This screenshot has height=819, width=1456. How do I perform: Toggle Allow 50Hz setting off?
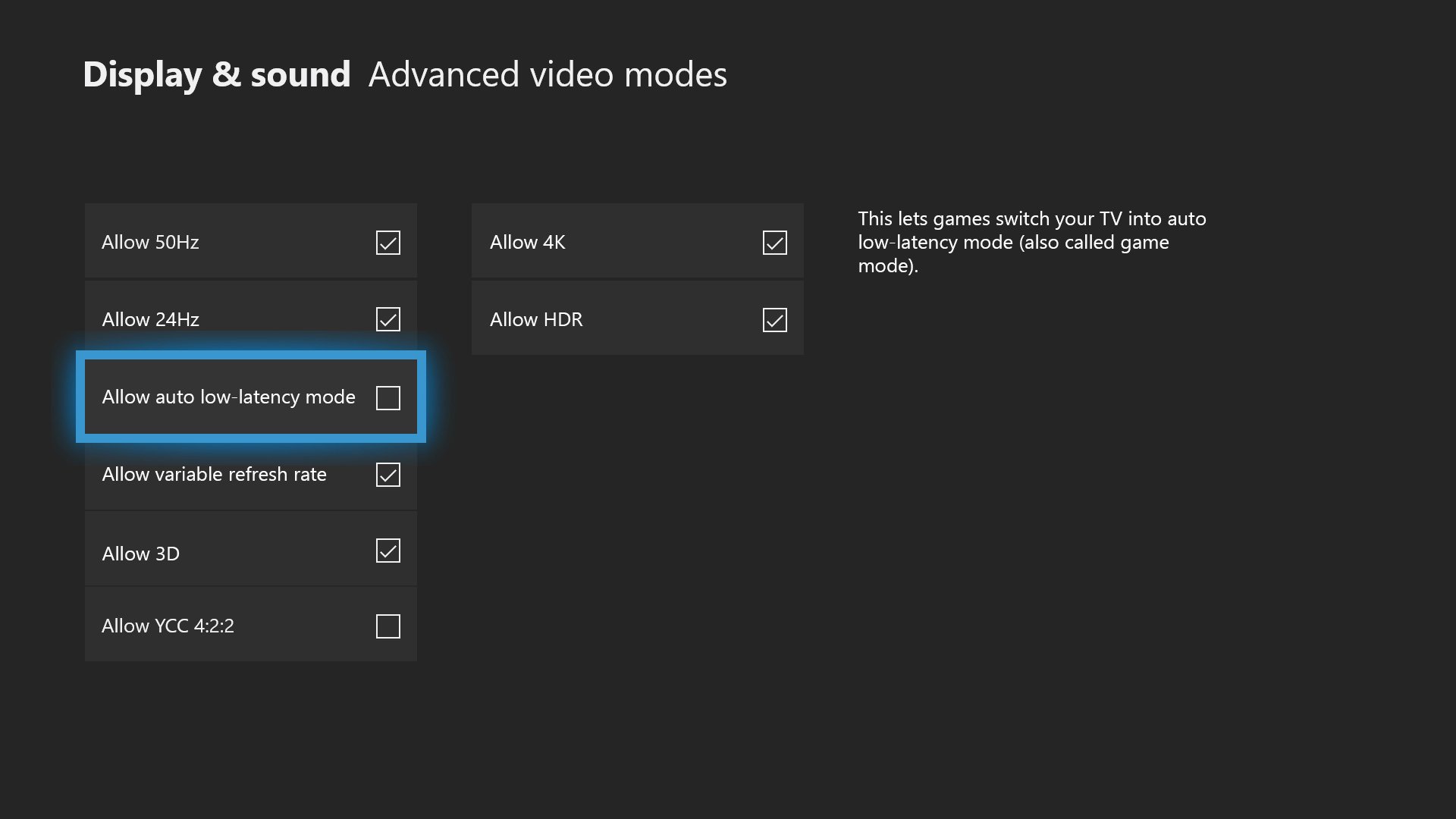coord(388,241)
